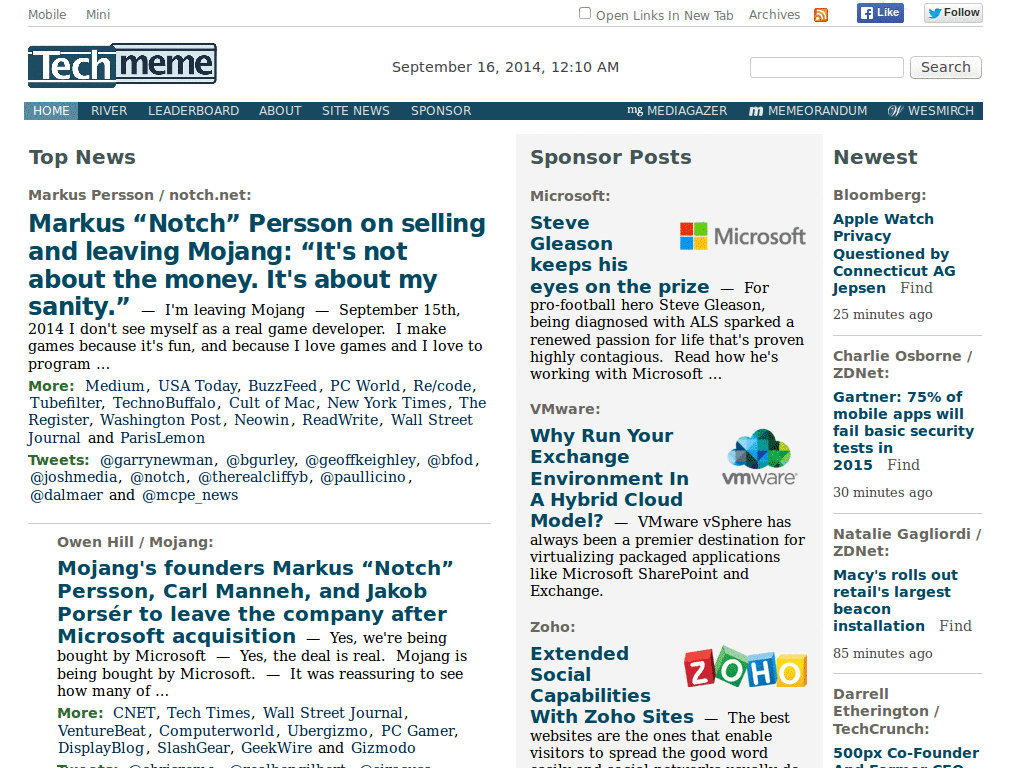Focus the search text field
The width and height of the screenshot is (1024, 768).
pyautogui.click(x=827, y=67)
